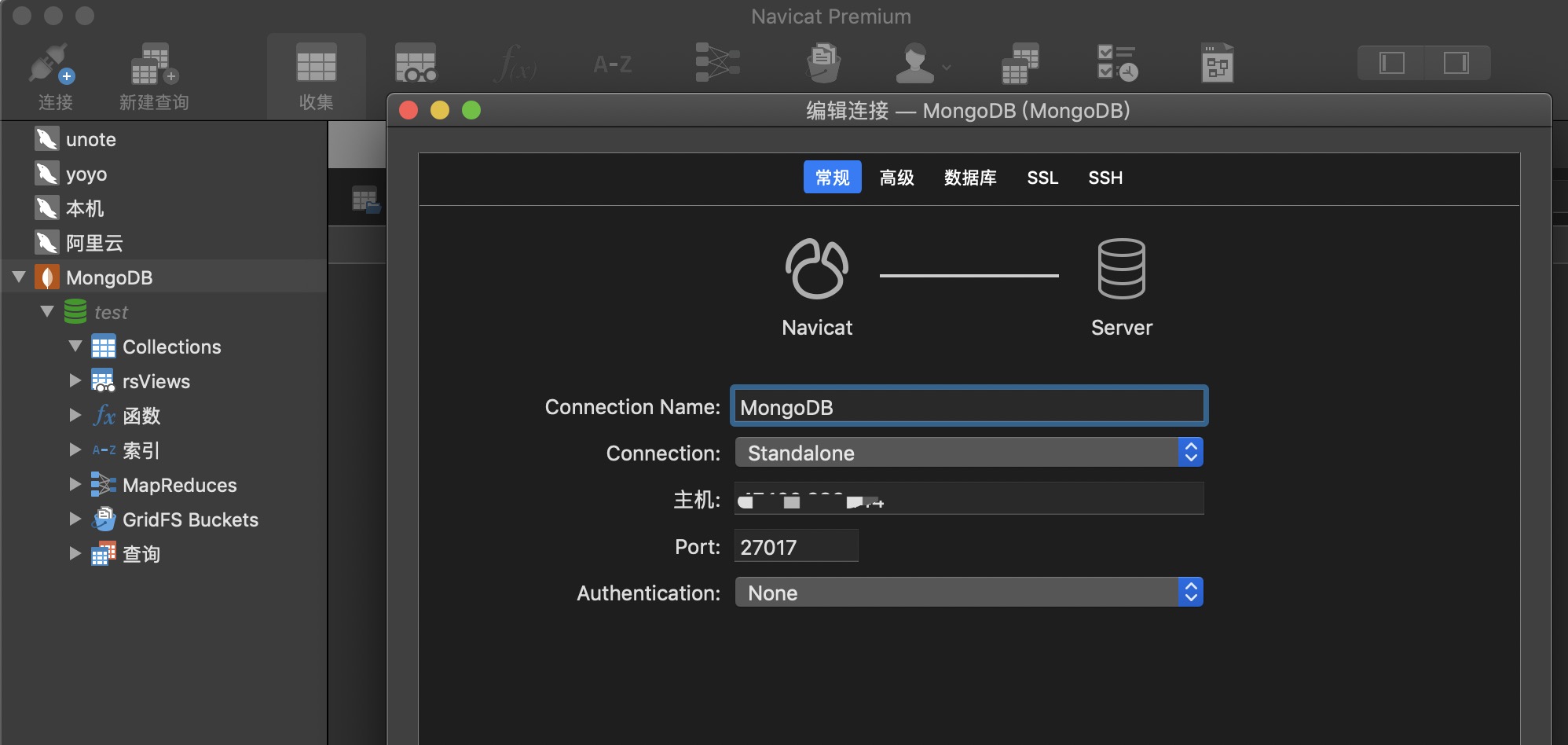Collapse the MongoDB connection tree
This screenshot has height=745, width=1568.
point(20,277)
